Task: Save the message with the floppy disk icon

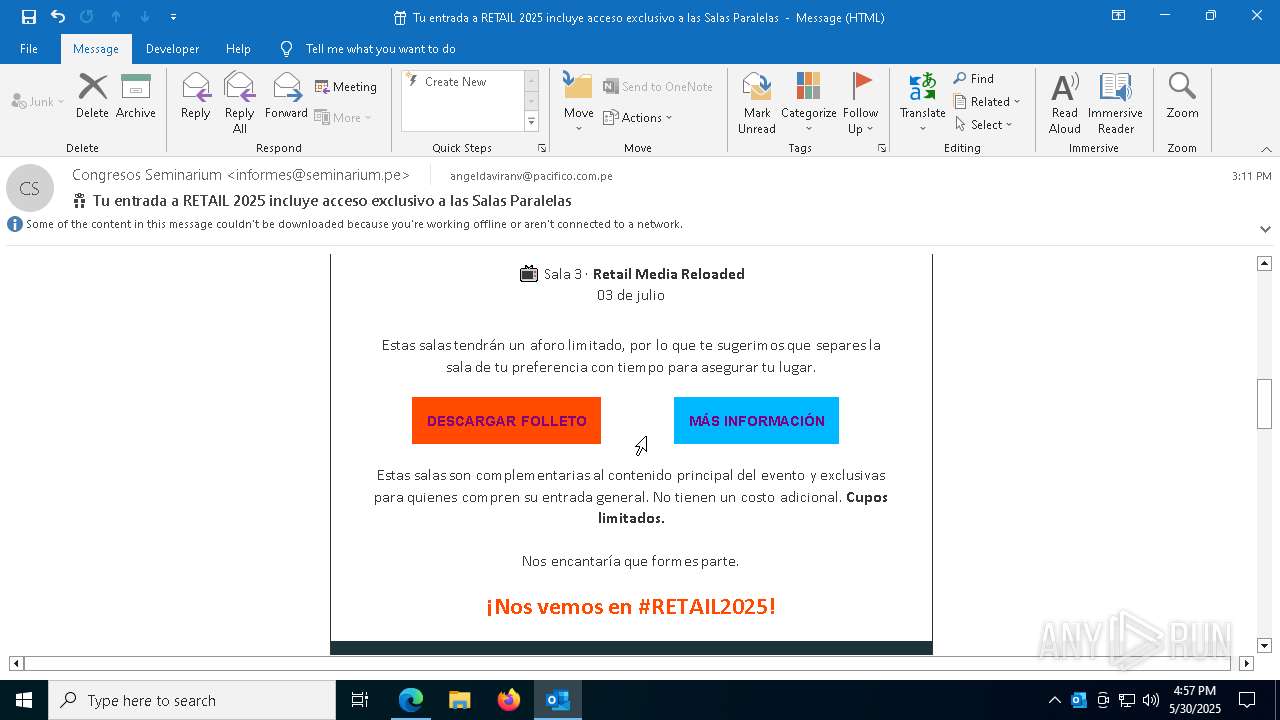Action: (28, 17)
